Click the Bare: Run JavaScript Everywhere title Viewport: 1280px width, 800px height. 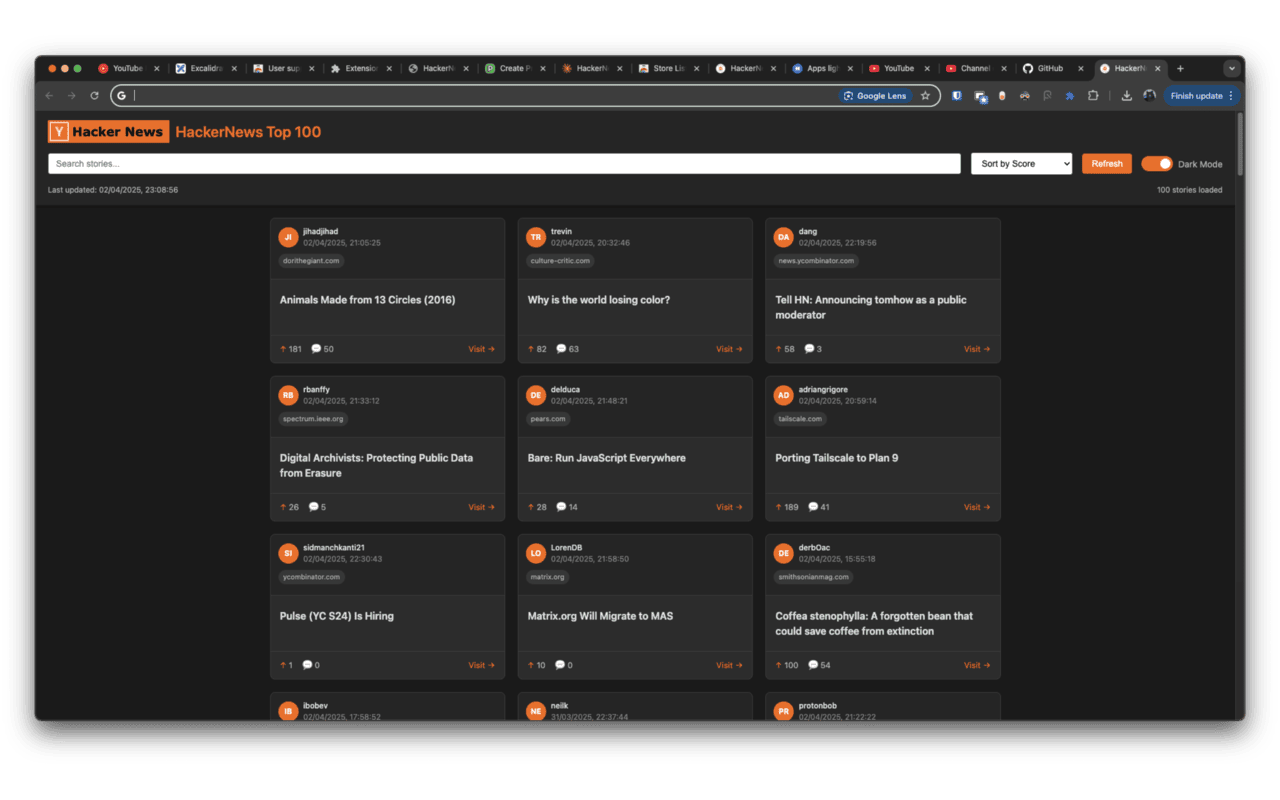coord(607,458)
